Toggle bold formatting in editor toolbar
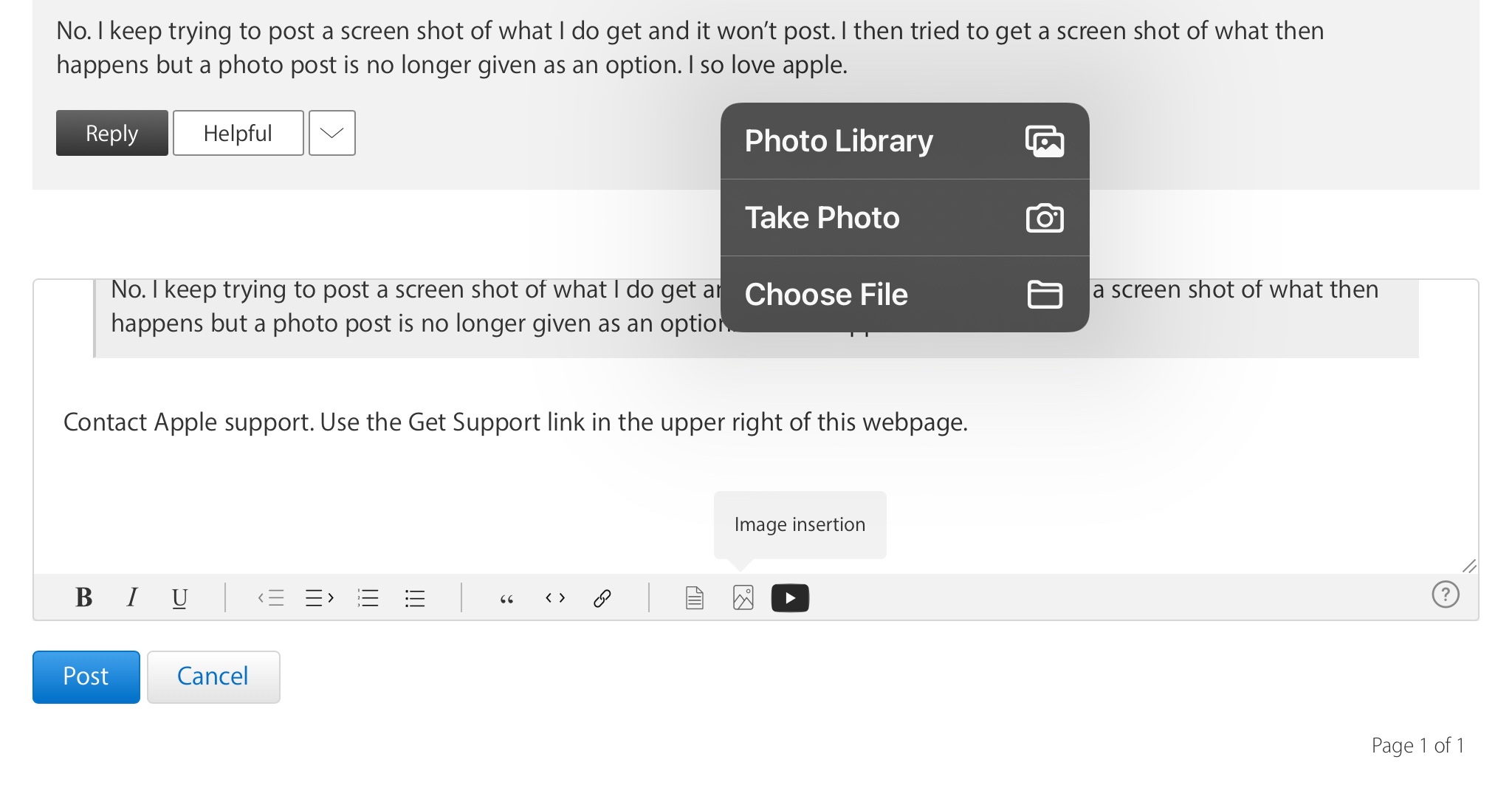This screenshot has width=1512, height=802. [84, 597]
